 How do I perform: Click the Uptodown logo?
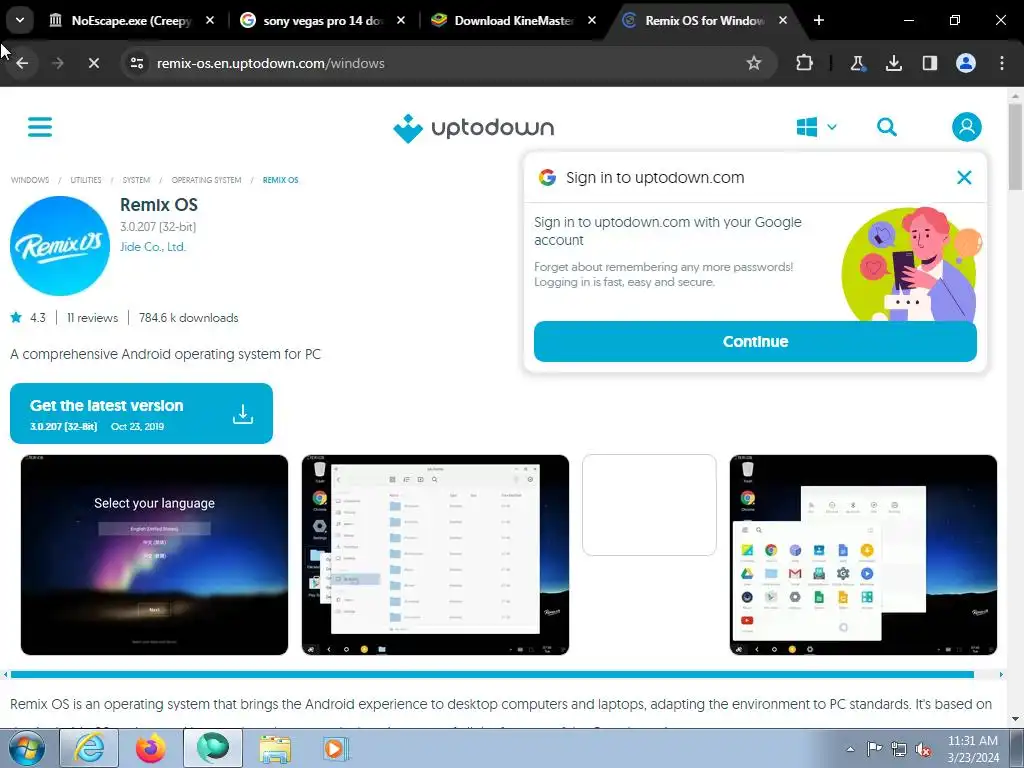(x=473, y=128)
